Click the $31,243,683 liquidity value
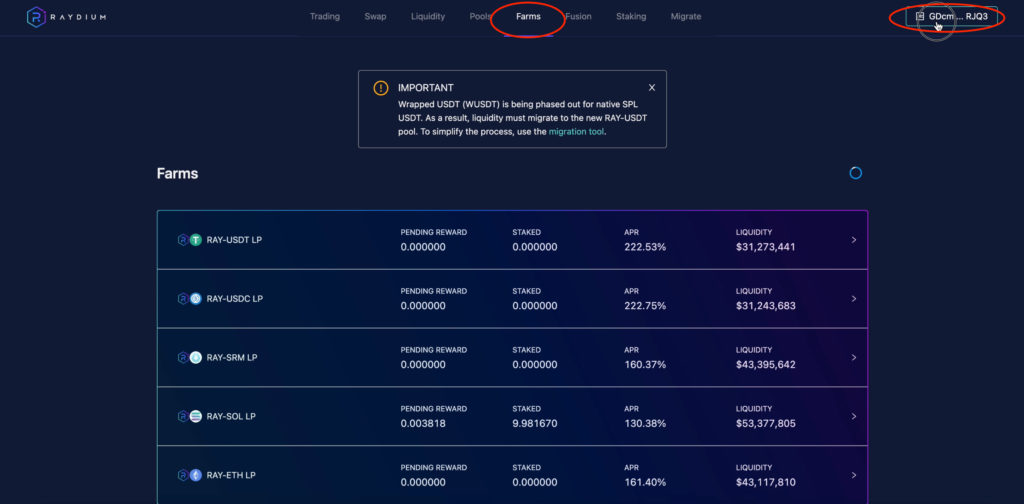 click(765, 306)
